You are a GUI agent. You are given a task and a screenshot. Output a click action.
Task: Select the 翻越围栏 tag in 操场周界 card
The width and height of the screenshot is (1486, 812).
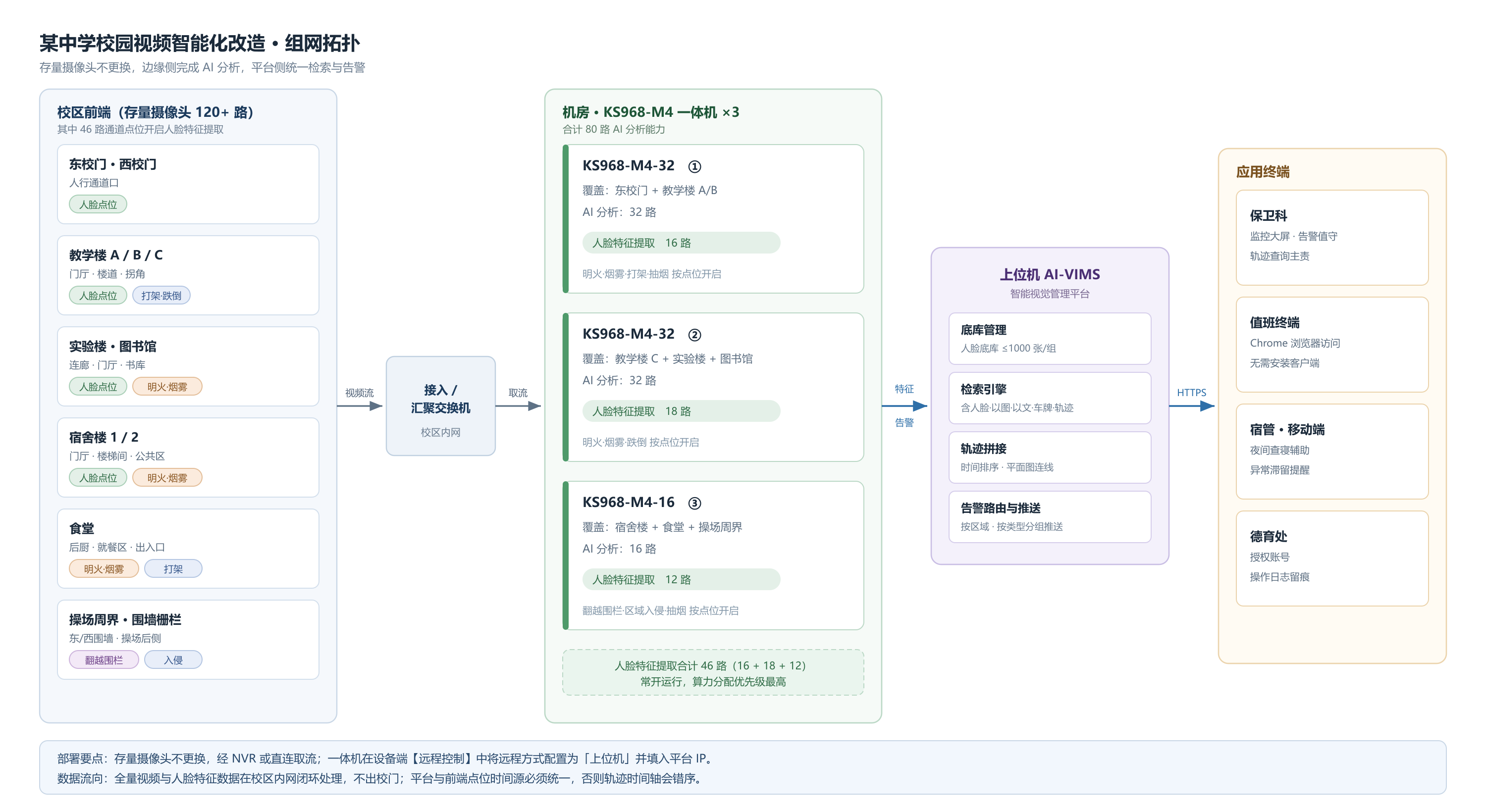[x=104, y=660]
